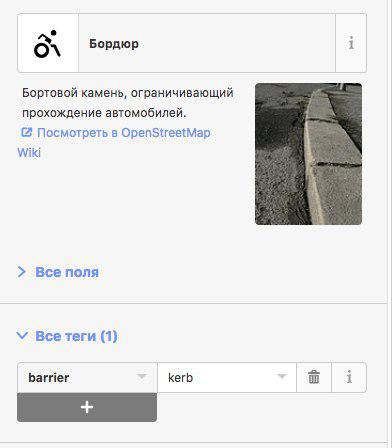Delete the barrier=kerb tag with trash icon
Image resolution: width=392 pixels, height=448 pixels.
pyautogui.click(x=314, y=377)
